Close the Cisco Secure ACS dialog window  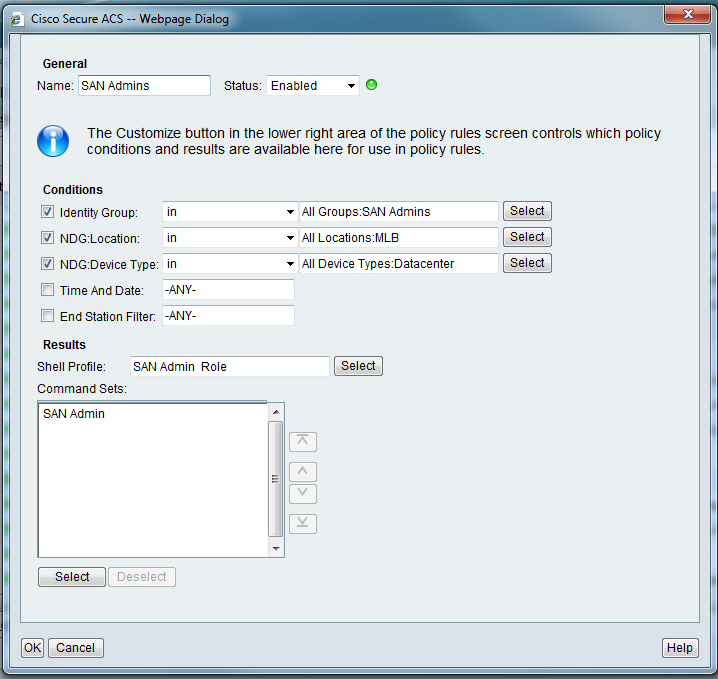688,14
